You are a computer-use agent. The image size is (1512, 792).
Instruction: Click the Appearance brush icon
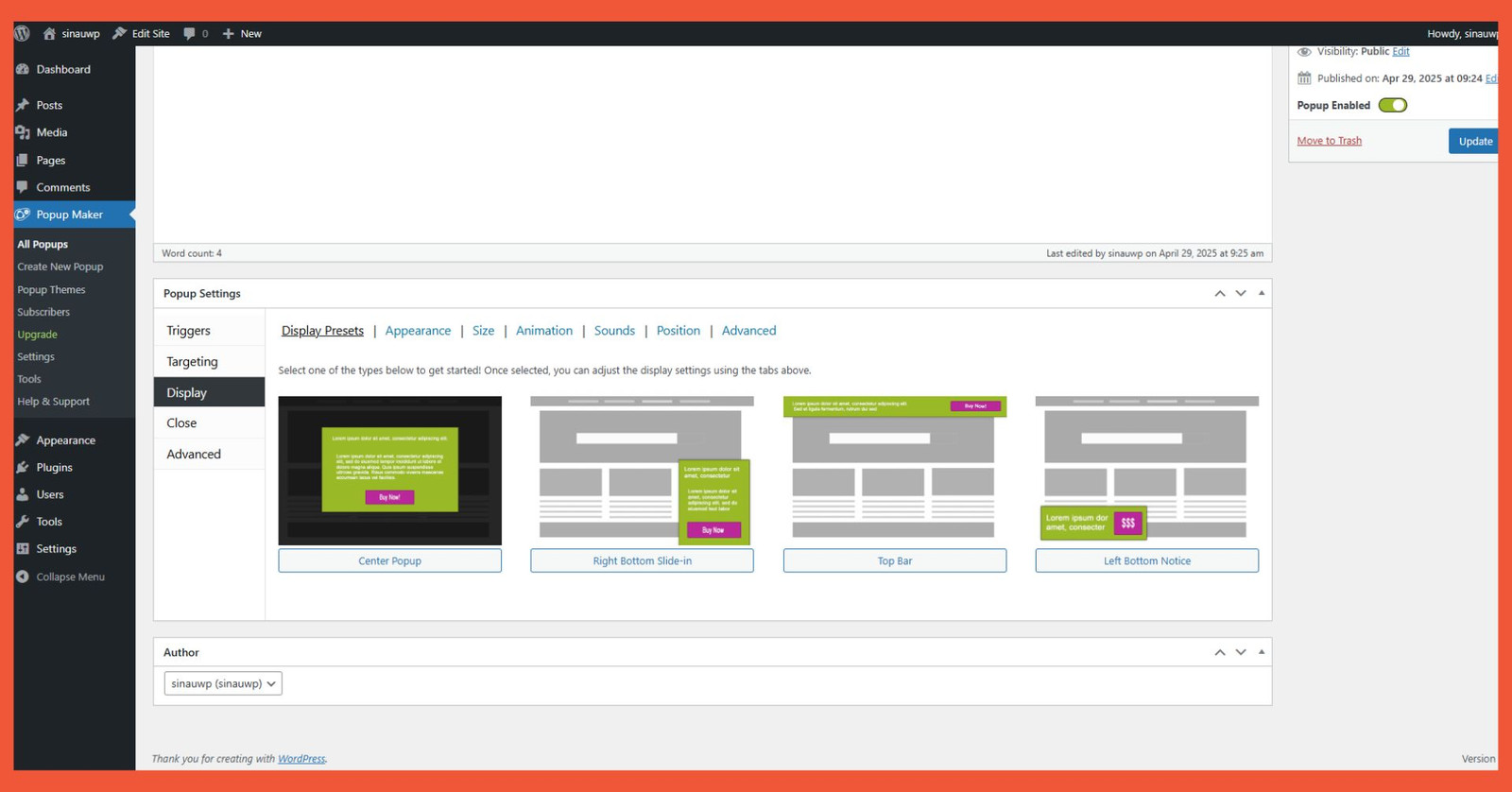coord(23,439)
